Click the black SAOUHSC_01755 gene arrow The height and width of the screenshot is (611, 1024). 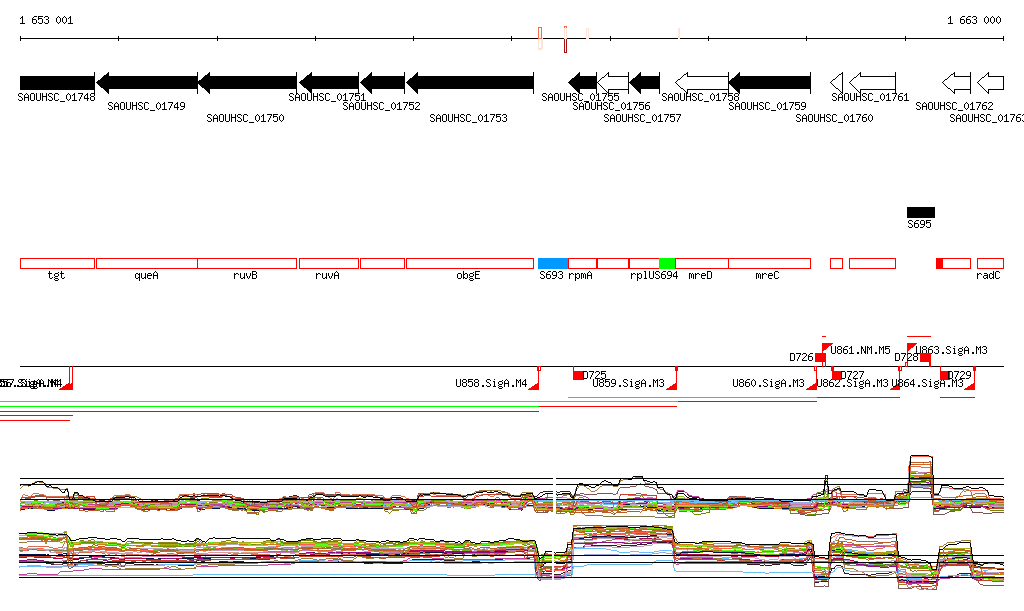click(583, 83)
